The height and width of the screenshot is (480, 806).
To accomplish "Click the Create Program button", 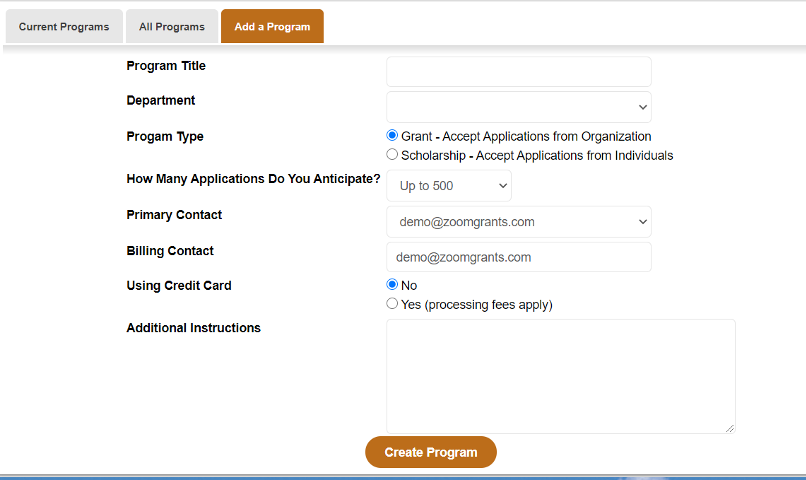I will [431, 452].
